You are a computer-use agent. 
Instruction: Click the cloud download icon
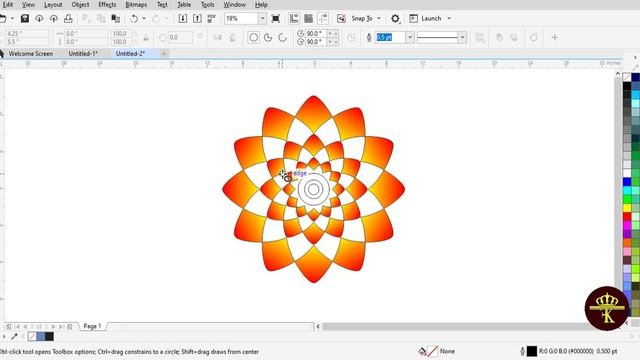[x=39, y=18]
